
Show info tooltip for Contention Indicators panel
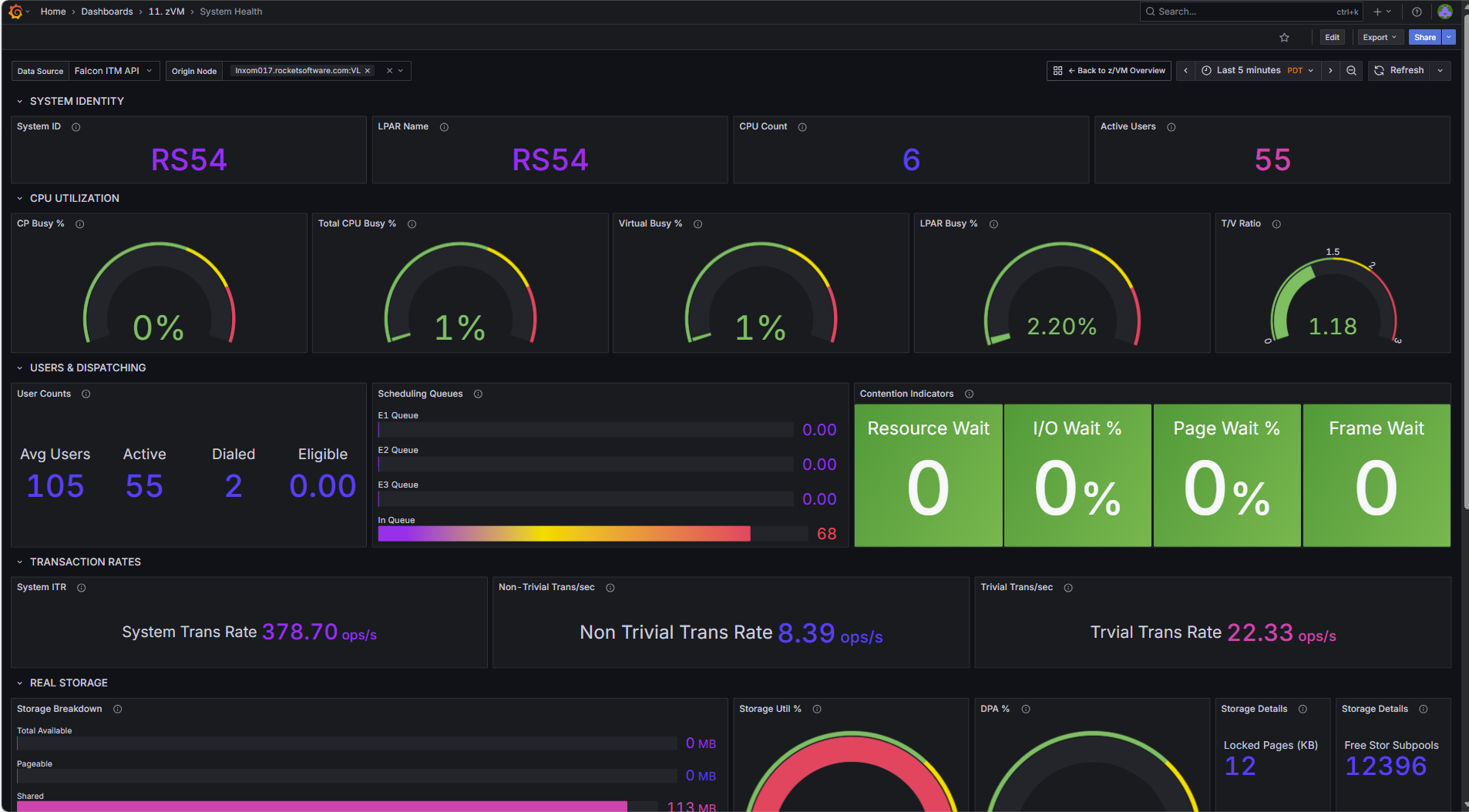tap(969, 394)
